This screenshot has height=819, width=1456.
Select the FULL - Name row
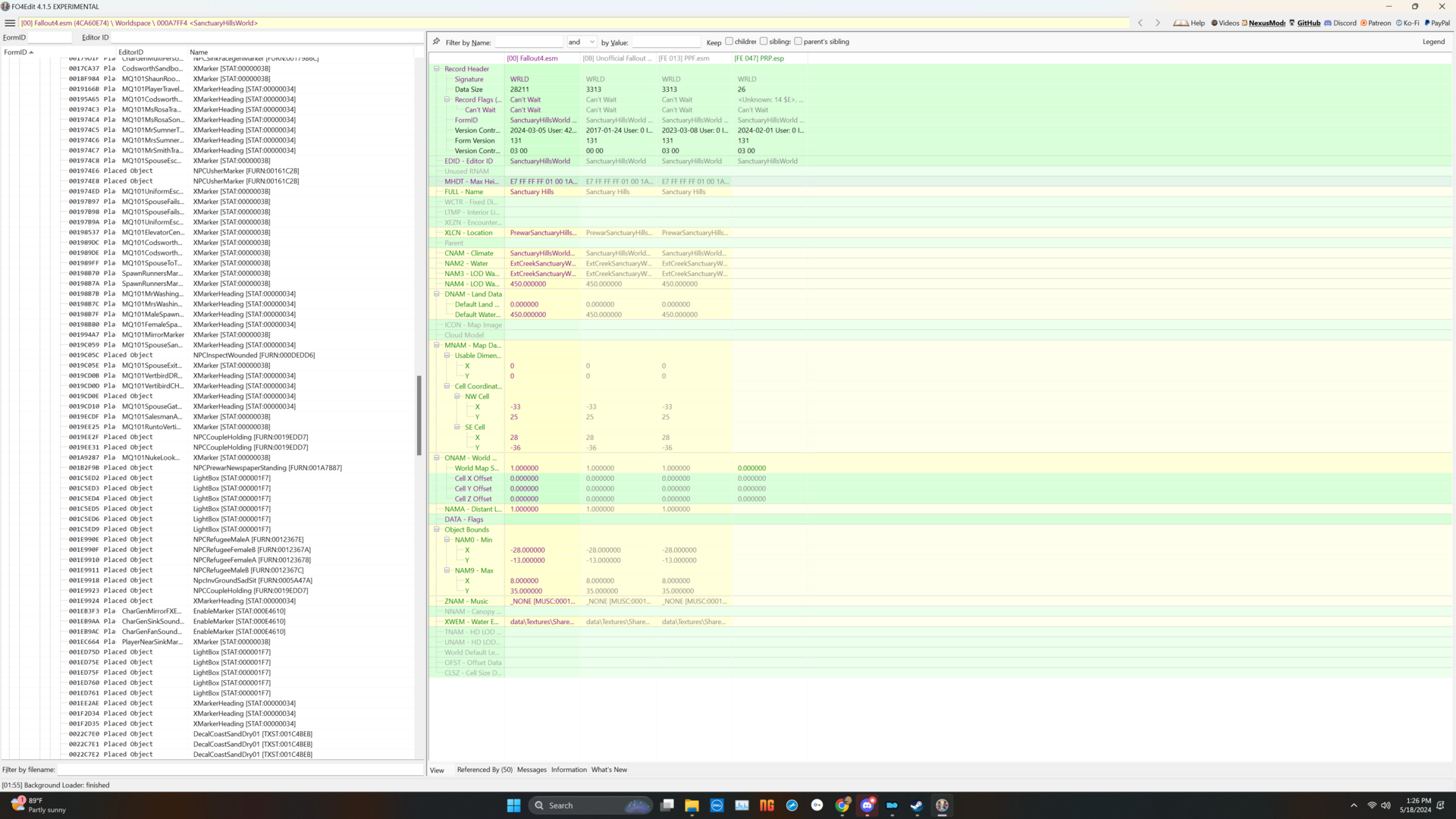[x=940, y=192]
